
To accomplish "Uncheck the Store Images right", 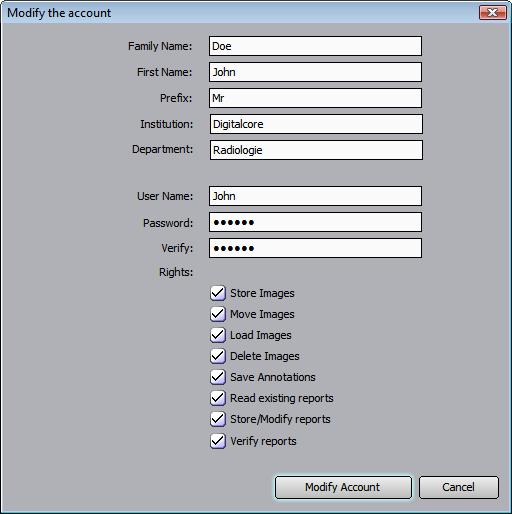I will 218,293.
